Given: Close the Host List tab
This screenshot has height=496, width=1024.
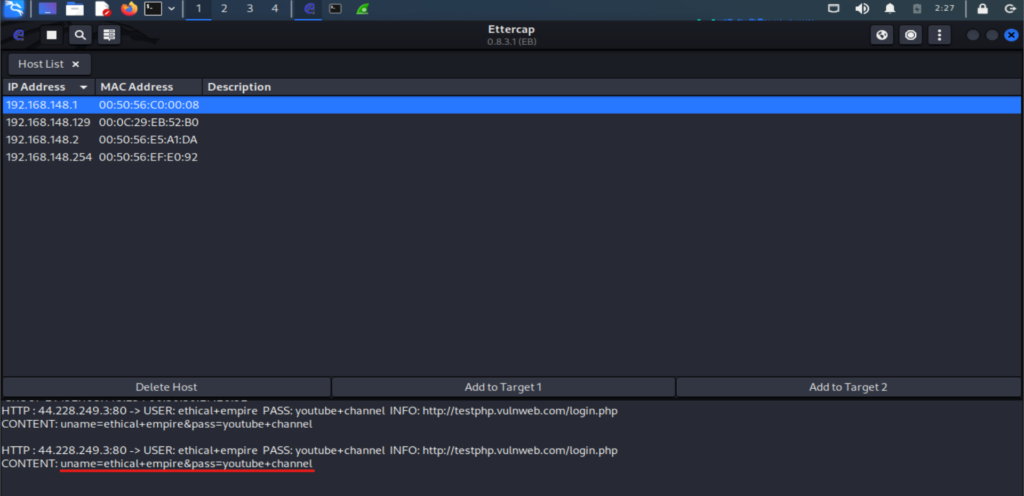Looking at the screenshot, I should 75,64.
